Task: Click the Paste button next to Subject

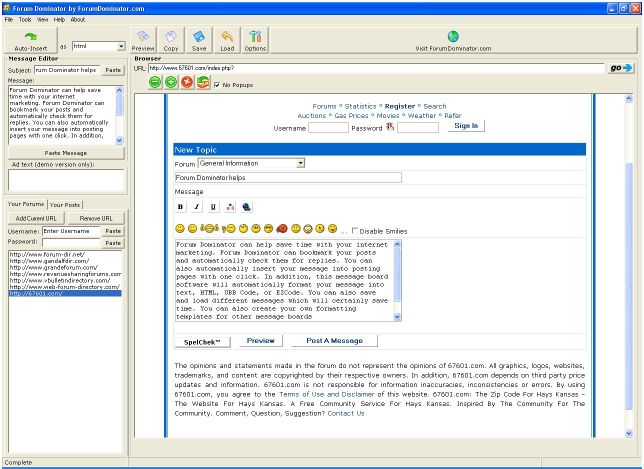Action: (113, 70)
